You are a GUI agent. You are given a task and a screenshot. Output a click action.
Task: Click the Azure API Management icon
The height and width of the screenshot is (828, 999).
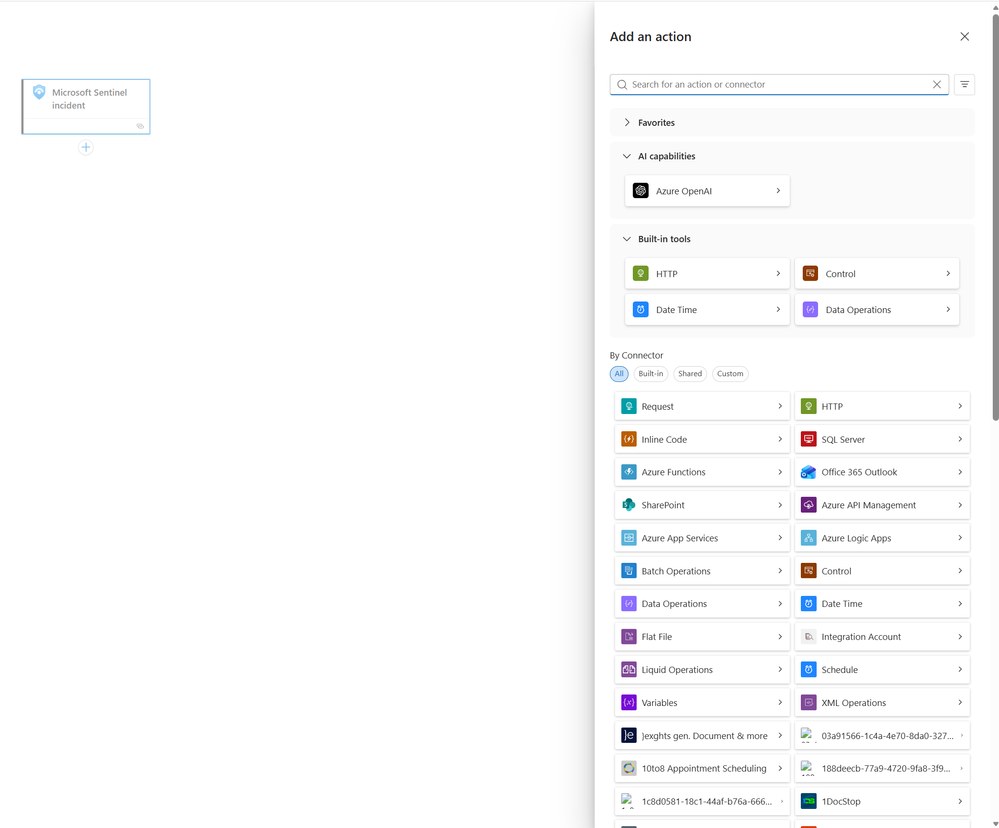point(809,505)
